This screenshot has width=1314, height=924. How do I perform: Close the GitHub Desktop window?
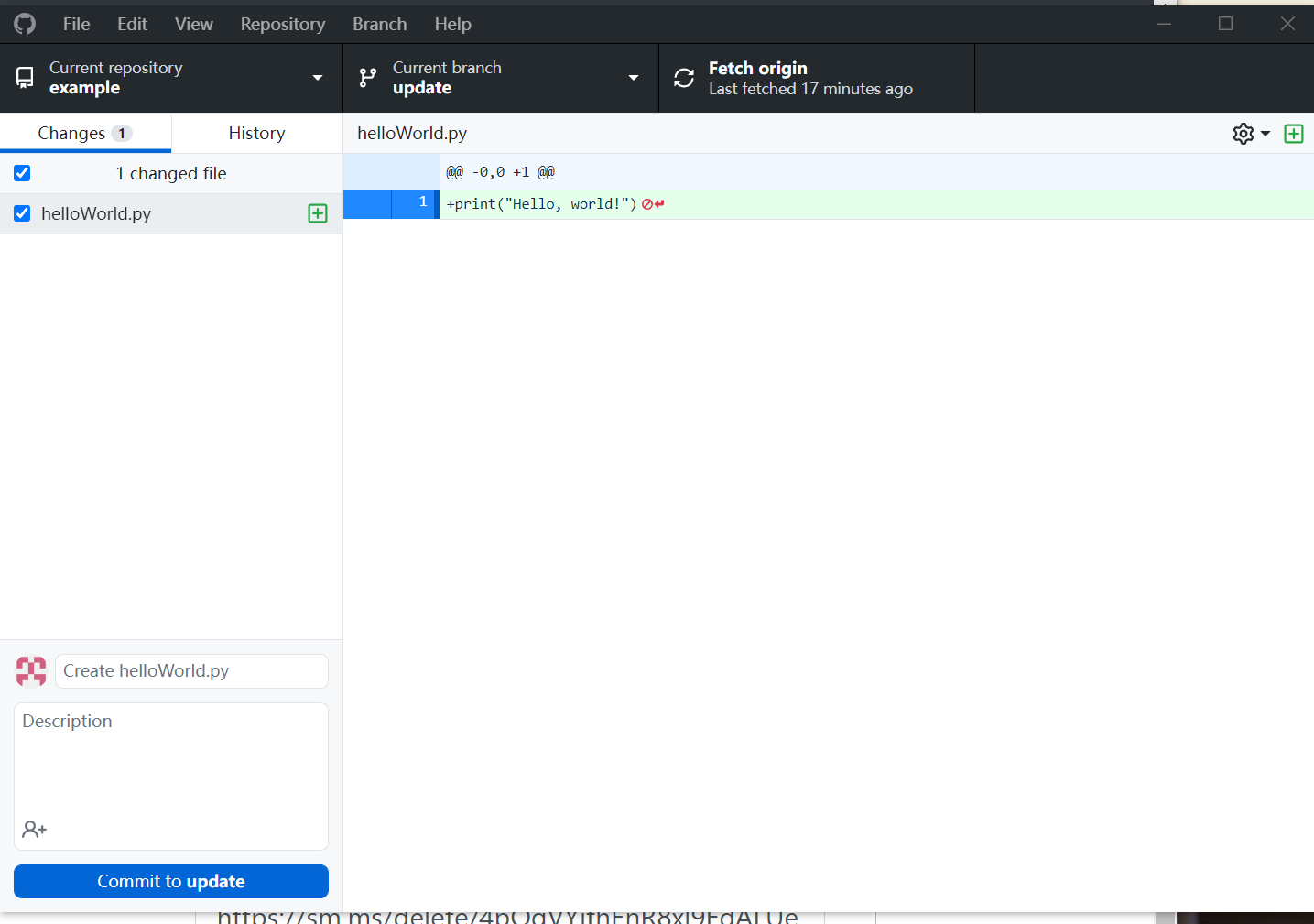(1287, 24)
